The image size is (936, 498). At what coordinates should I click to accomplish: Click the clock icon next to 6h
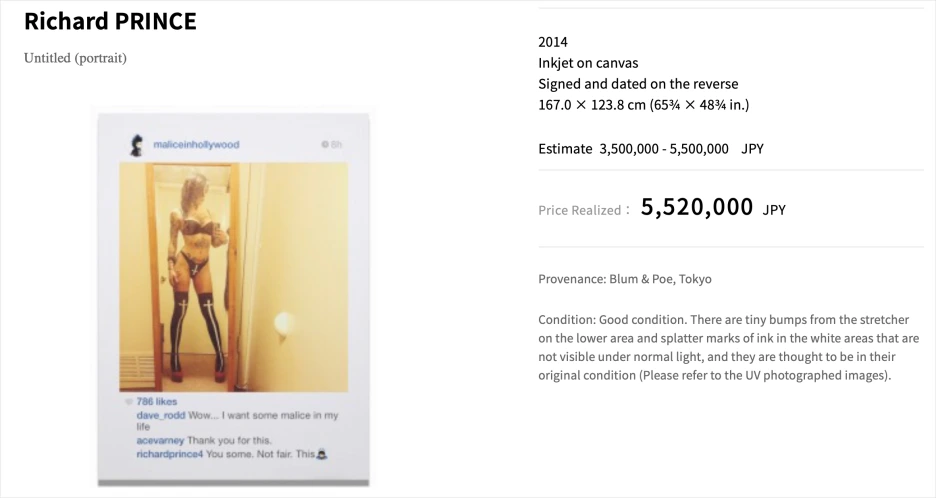(325, 145)
